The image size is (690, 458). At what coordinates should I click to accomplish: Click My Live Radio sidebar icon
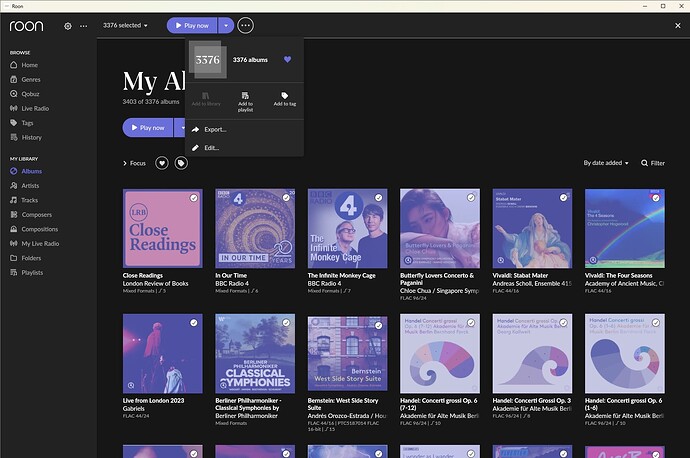[14, 243]
